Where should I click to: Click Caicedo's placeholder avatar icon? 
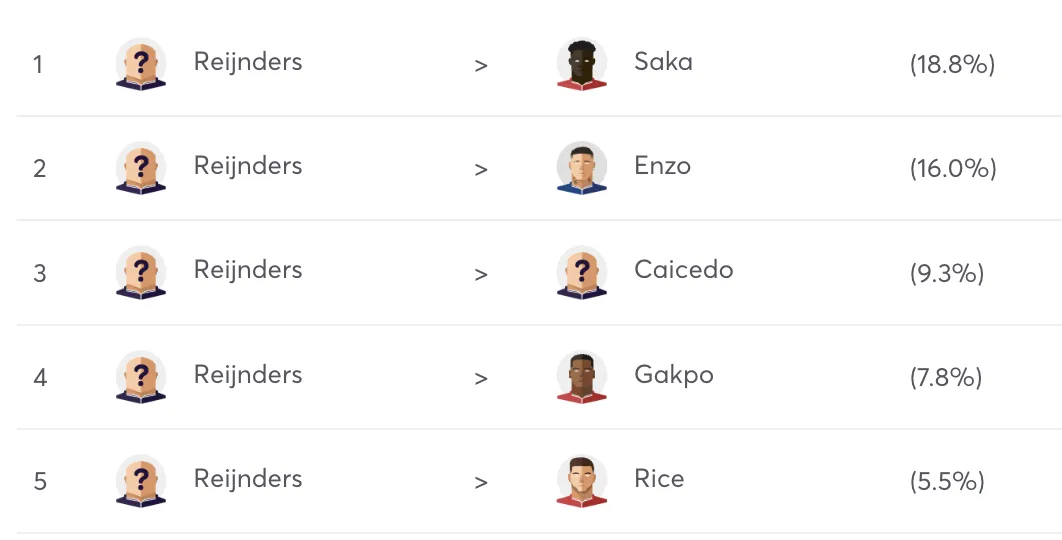coord(582,273)
